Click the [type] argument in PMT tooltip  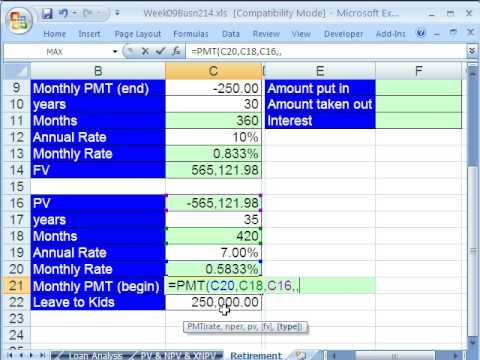coord(289,327)
